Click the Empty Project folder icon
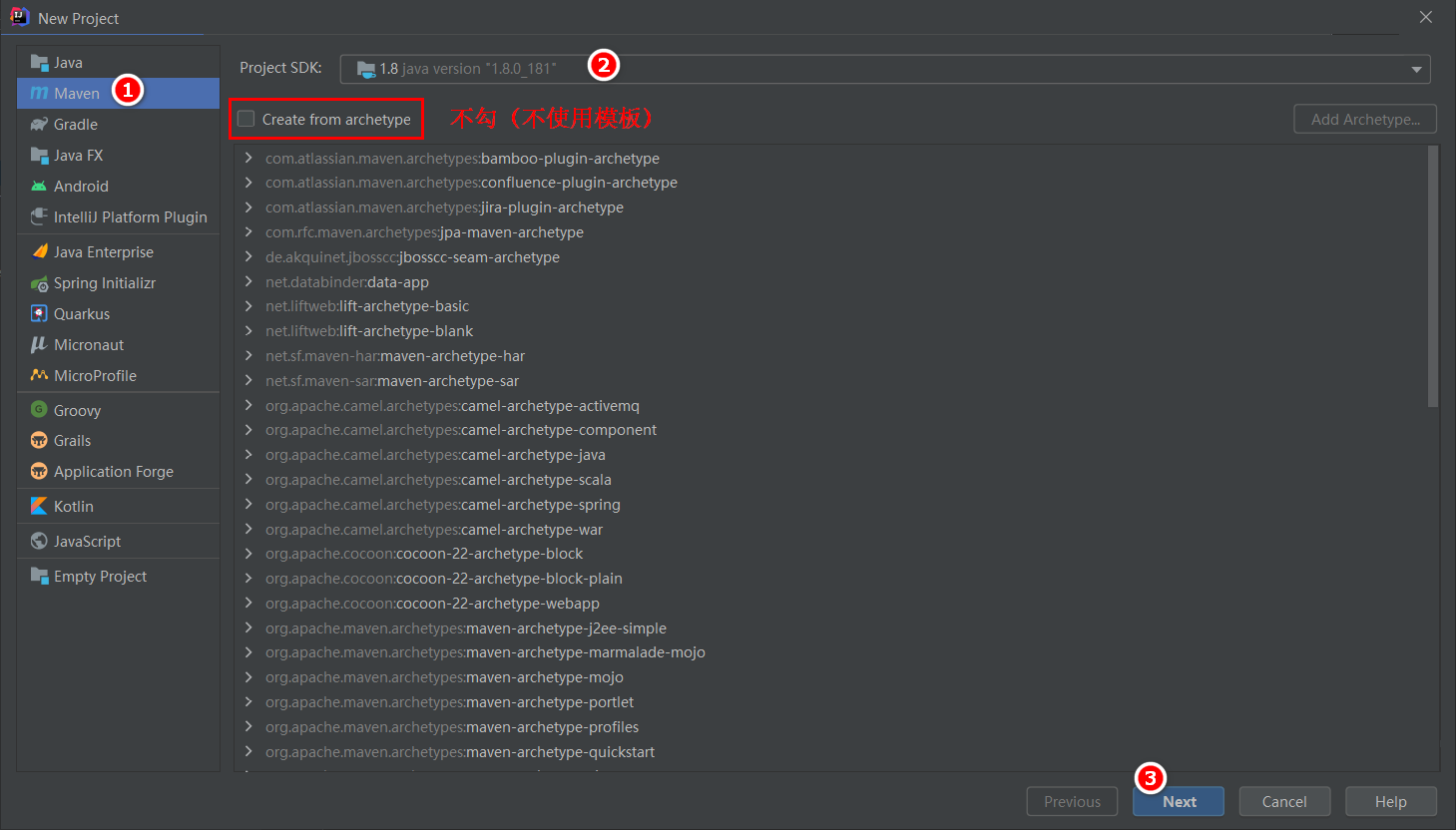Image resolution: width=1456 pixels, height=830 pixels. click(x=39, y=577)
